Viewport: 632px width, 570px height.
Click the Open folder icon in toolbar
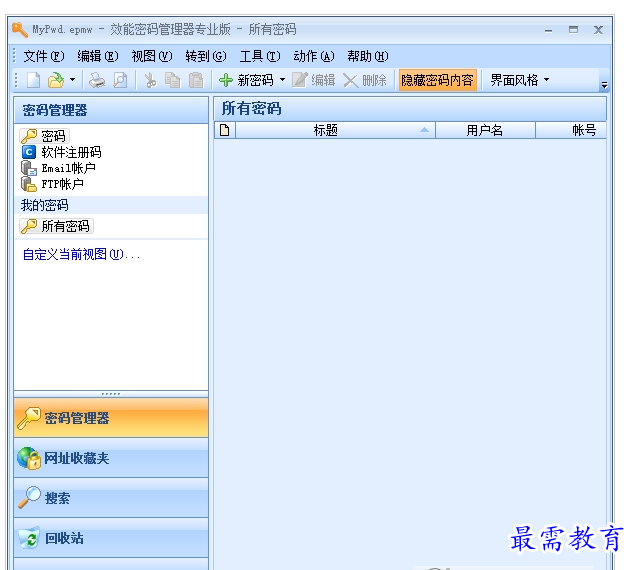point(56,80)
